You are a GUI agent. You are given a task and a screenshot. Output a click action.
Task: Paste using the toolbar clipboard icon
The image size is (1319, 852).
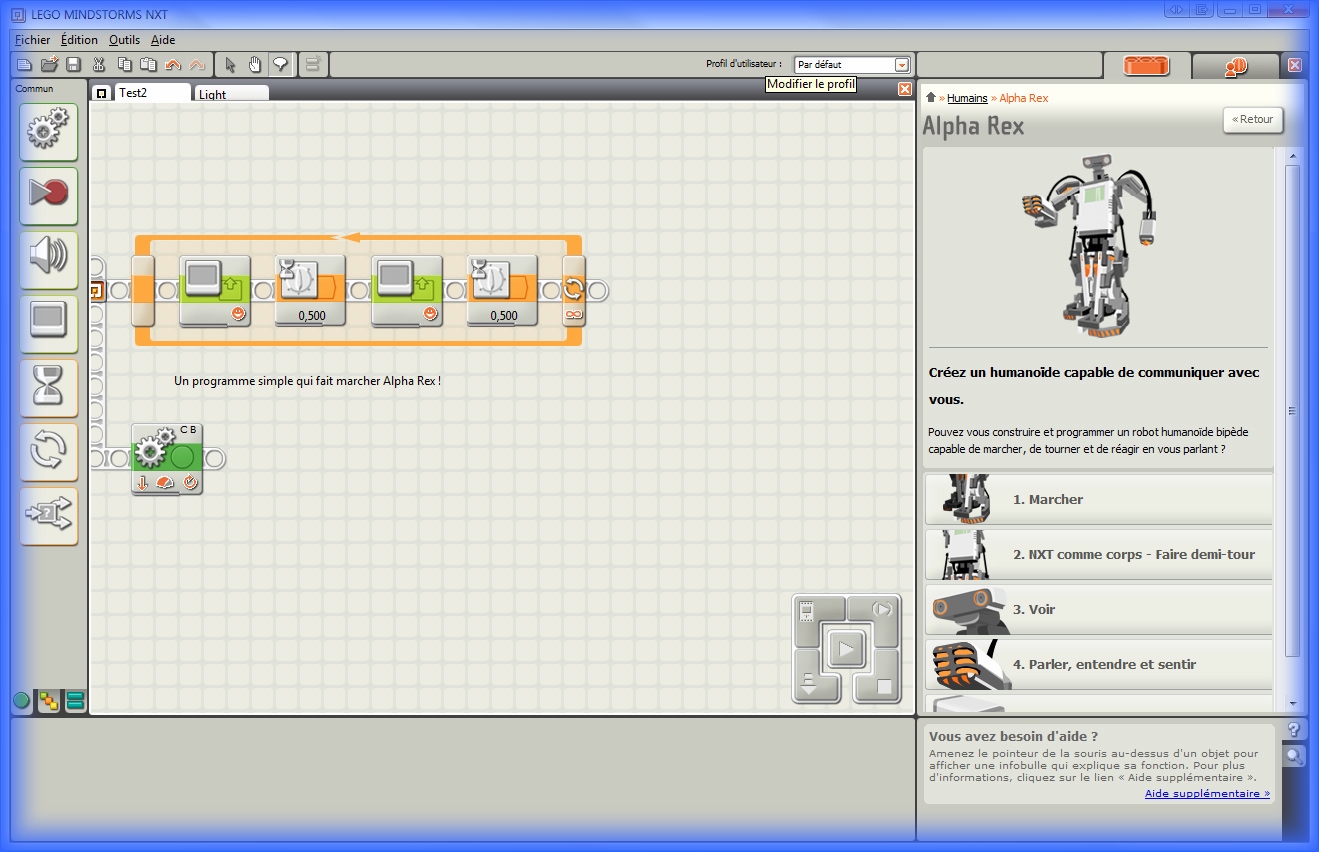[x=148, y=65]
